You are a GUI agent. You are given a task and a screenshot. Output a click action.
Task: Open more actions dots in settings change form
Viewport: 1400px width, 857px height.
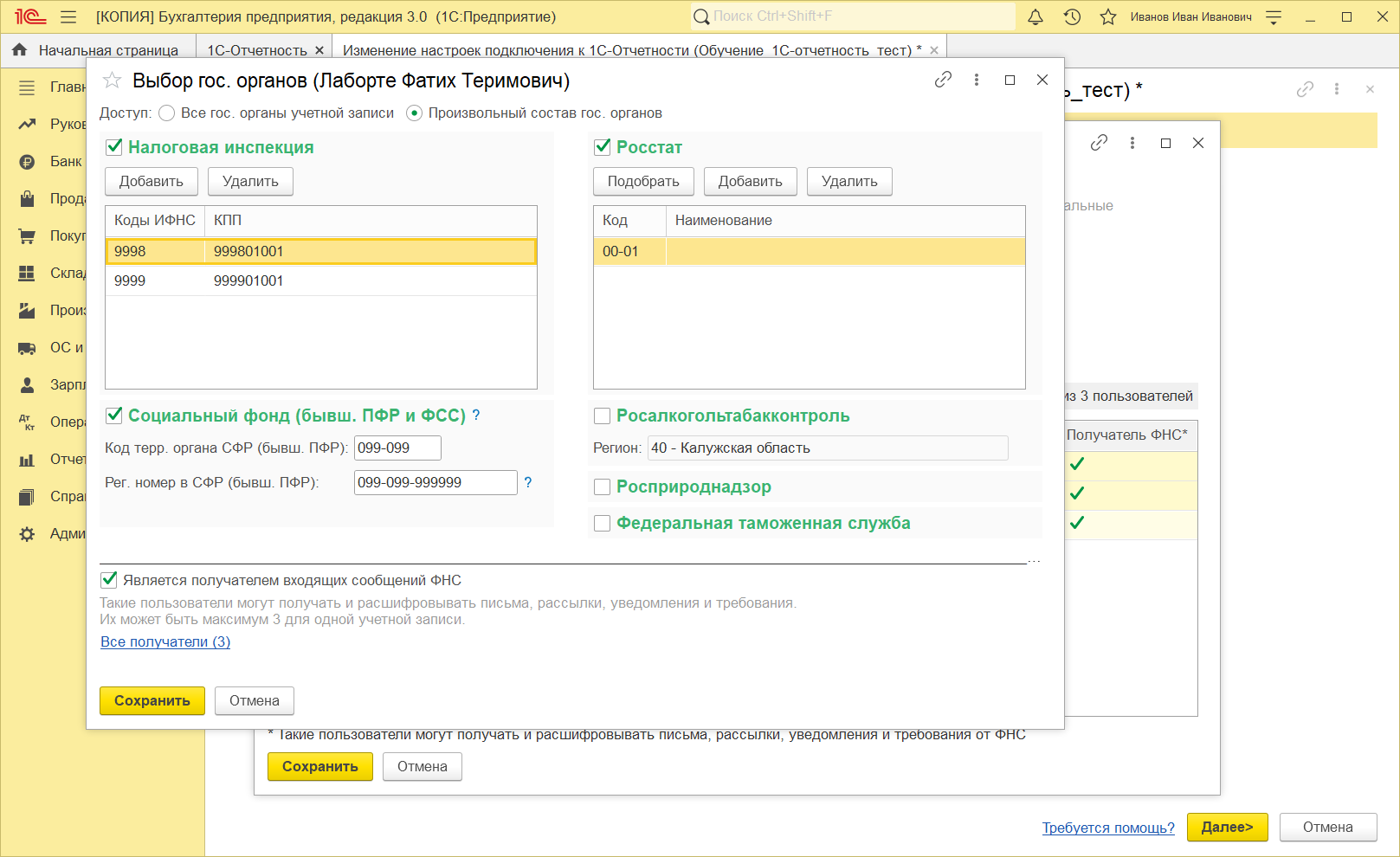coord(1337,89)
